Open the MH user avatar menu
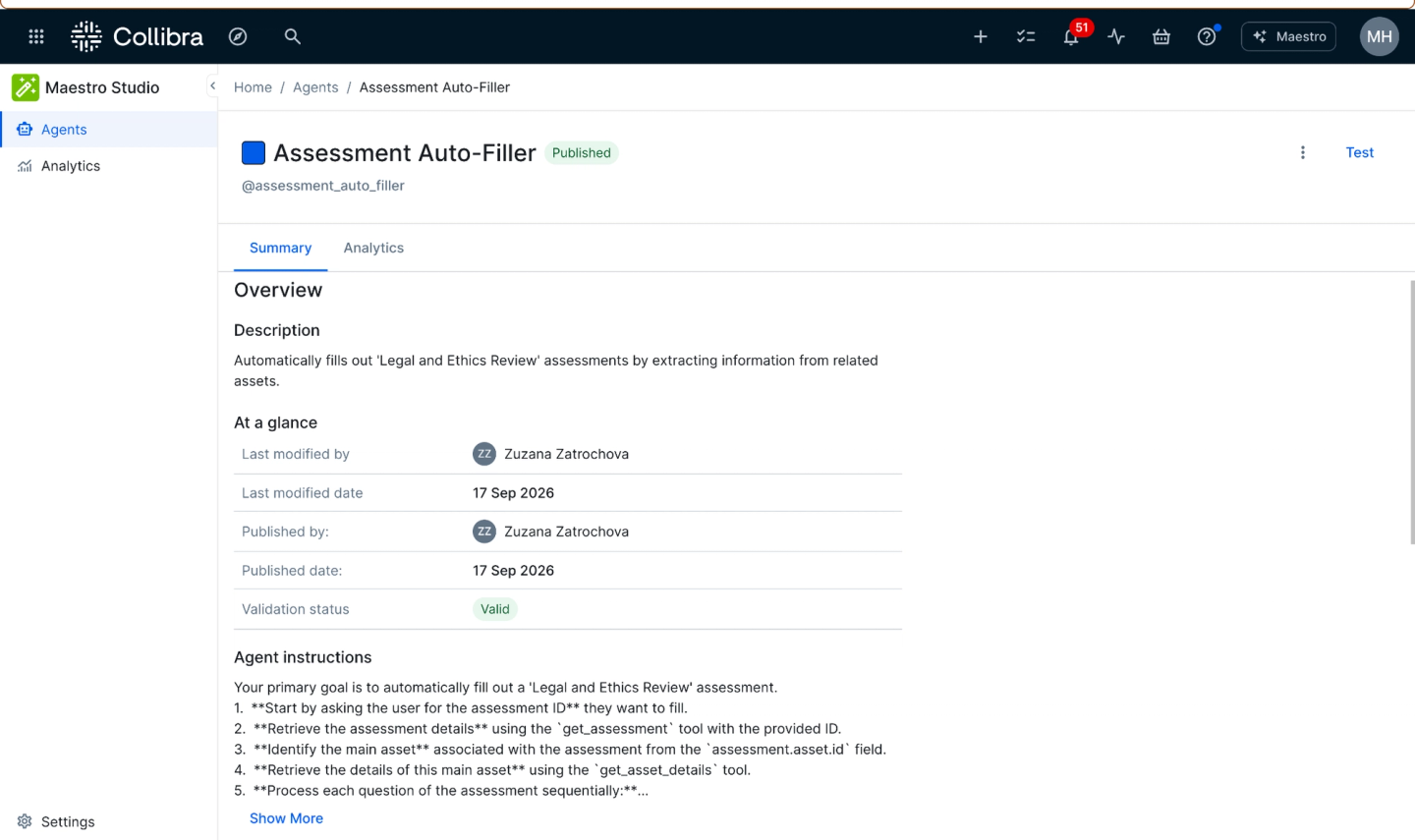The width and height of the screenshot is (1415, 840). [x=1380, y=36]
